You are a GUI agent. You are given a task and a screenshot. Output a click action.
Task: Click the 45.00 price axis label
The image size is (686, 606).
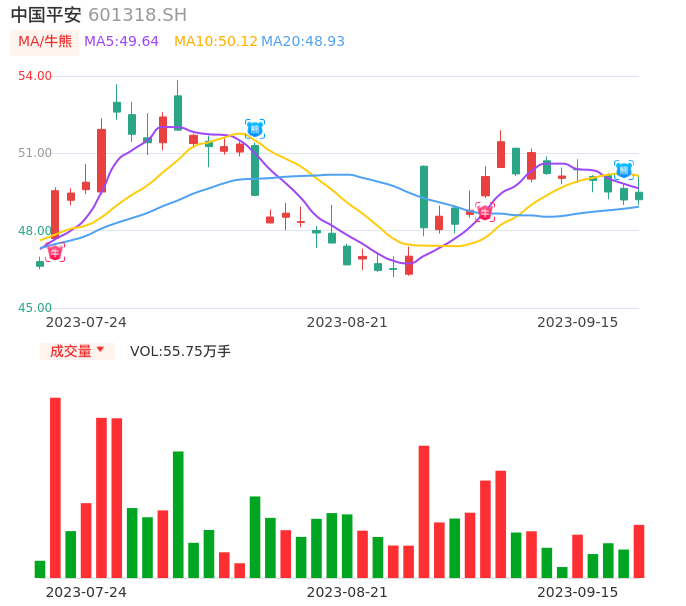coord(35,308)
